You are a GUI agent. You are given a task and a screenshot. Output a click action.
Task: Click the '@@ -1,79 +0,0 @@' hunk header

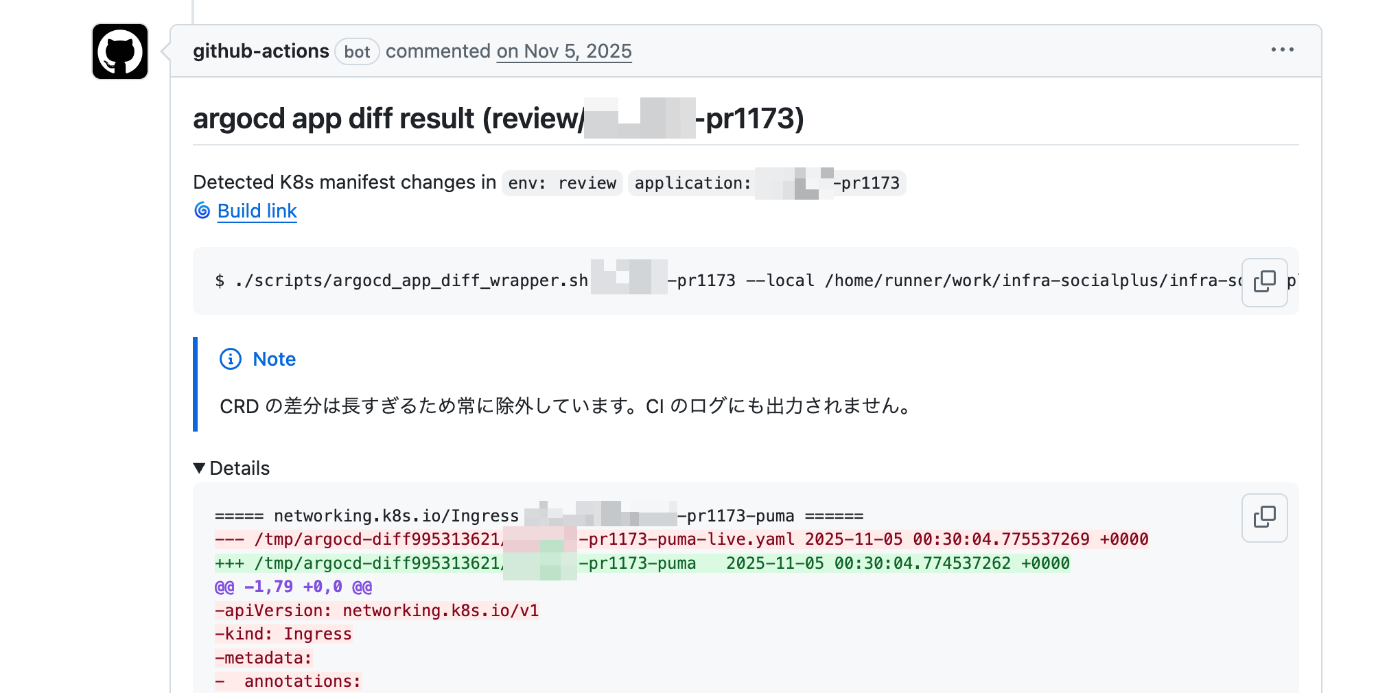pyautogui.click(x=293, y=587)
